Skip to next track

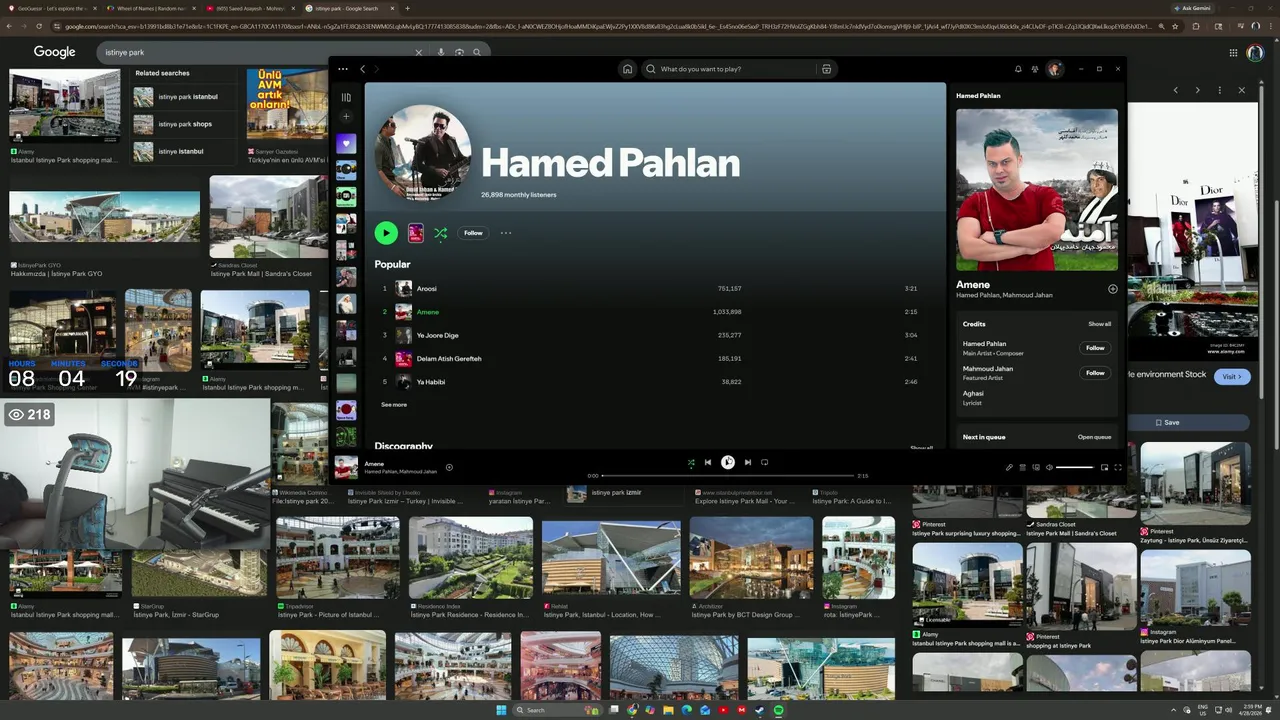point(748,462)
